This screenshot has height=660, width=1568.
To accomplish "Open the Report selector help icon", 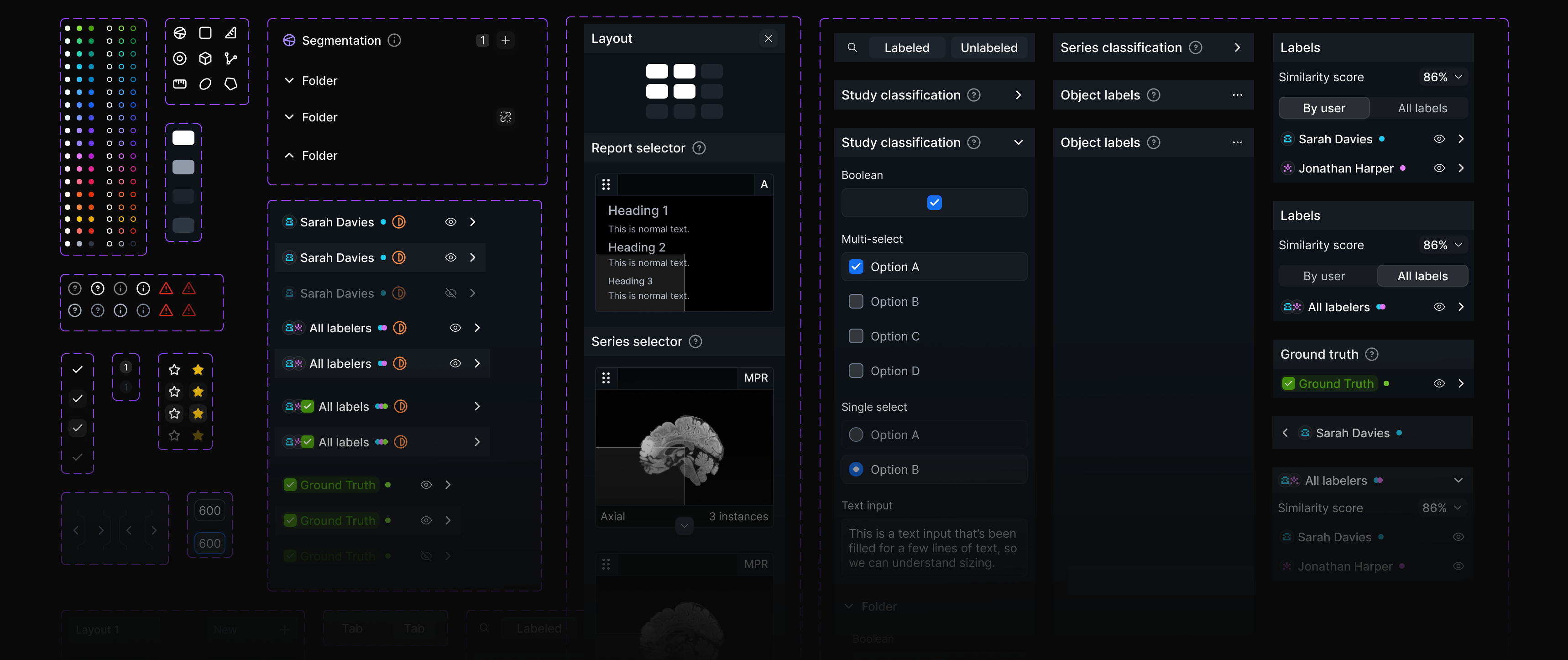I will point(700,148).
